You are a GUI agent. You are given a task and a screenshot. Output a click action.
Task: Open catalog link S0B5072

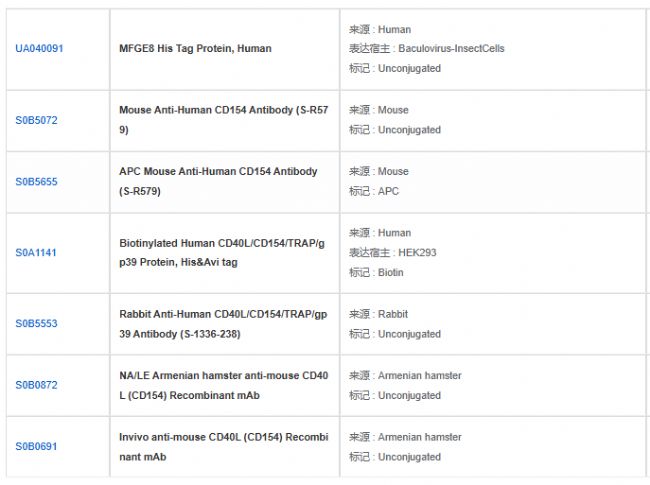(36, 120)
